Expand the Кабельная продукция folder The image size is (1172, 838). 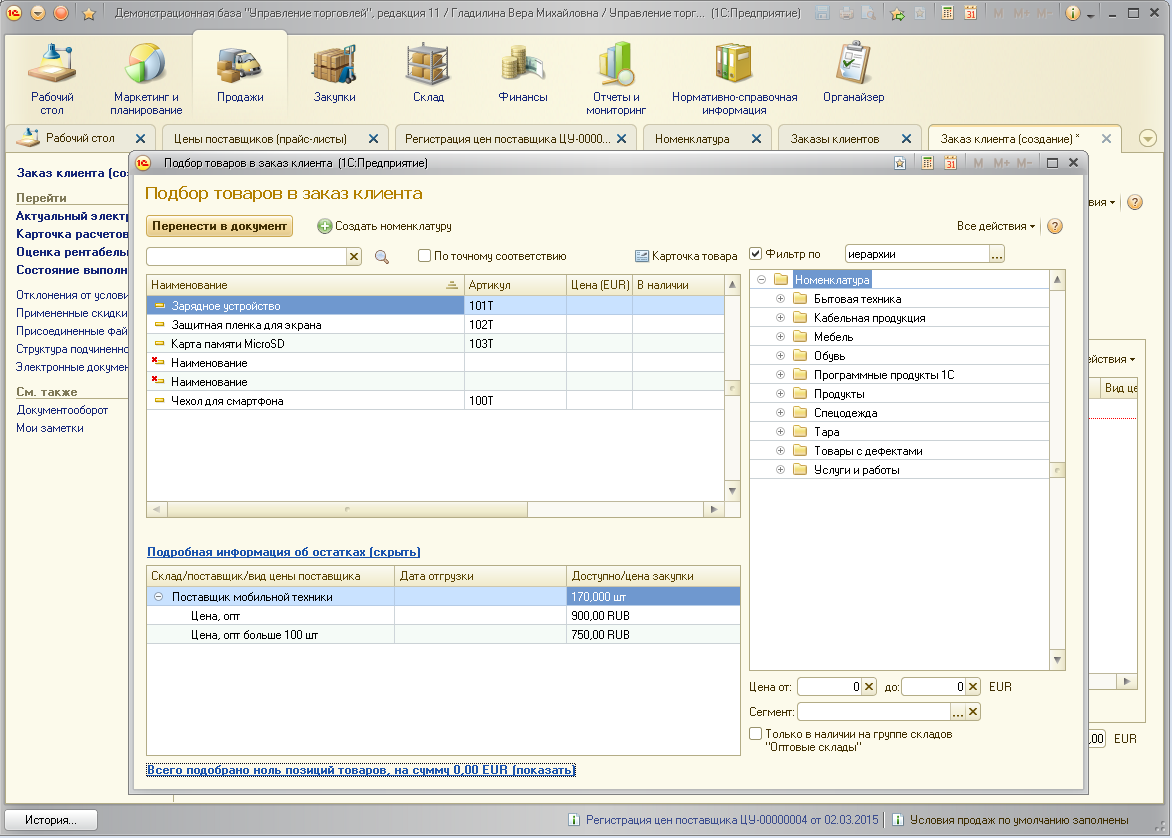point(780,318)
